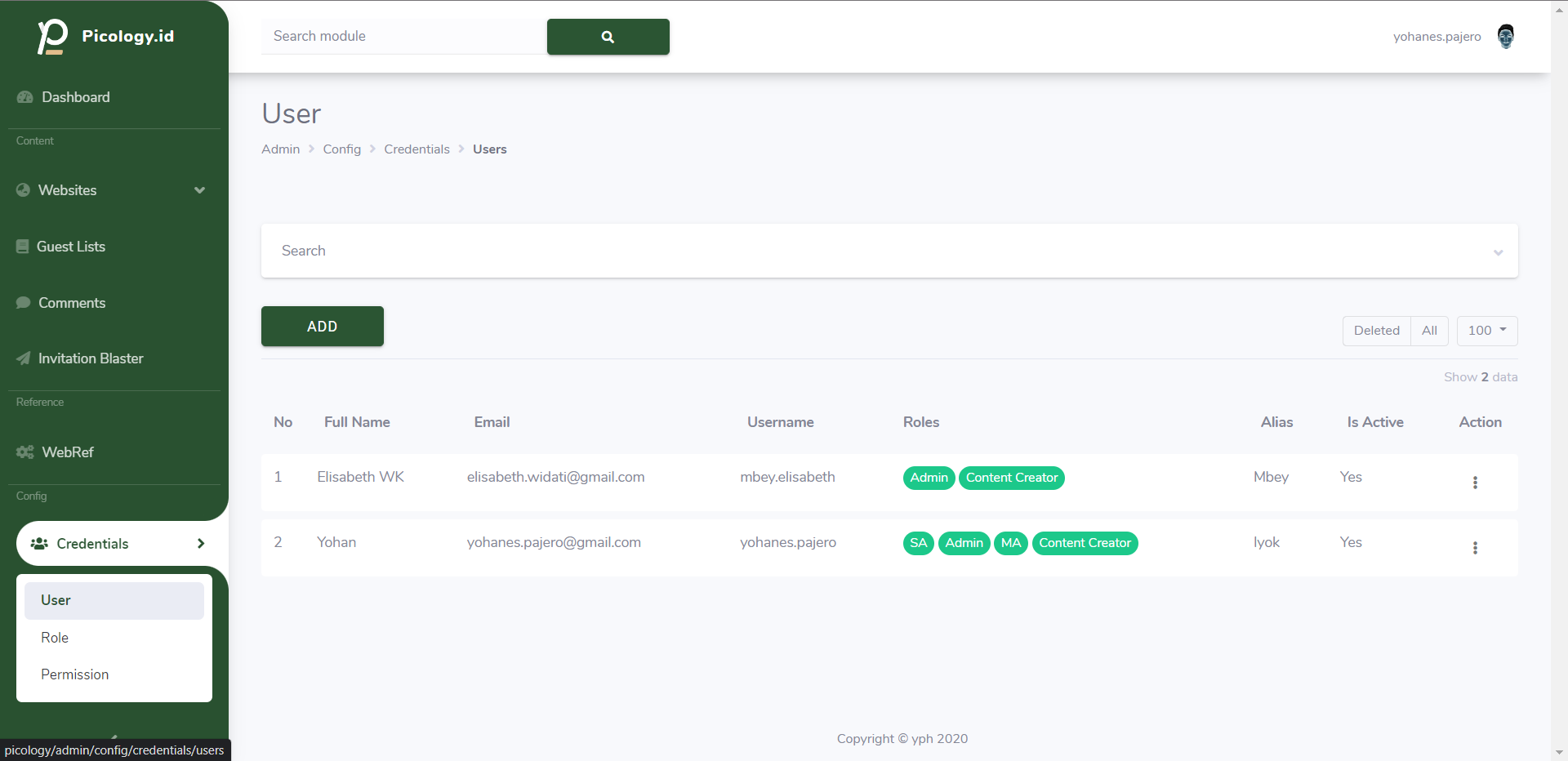
Task: Open the page size dropdown showing 100
Action: [1486, 331]
